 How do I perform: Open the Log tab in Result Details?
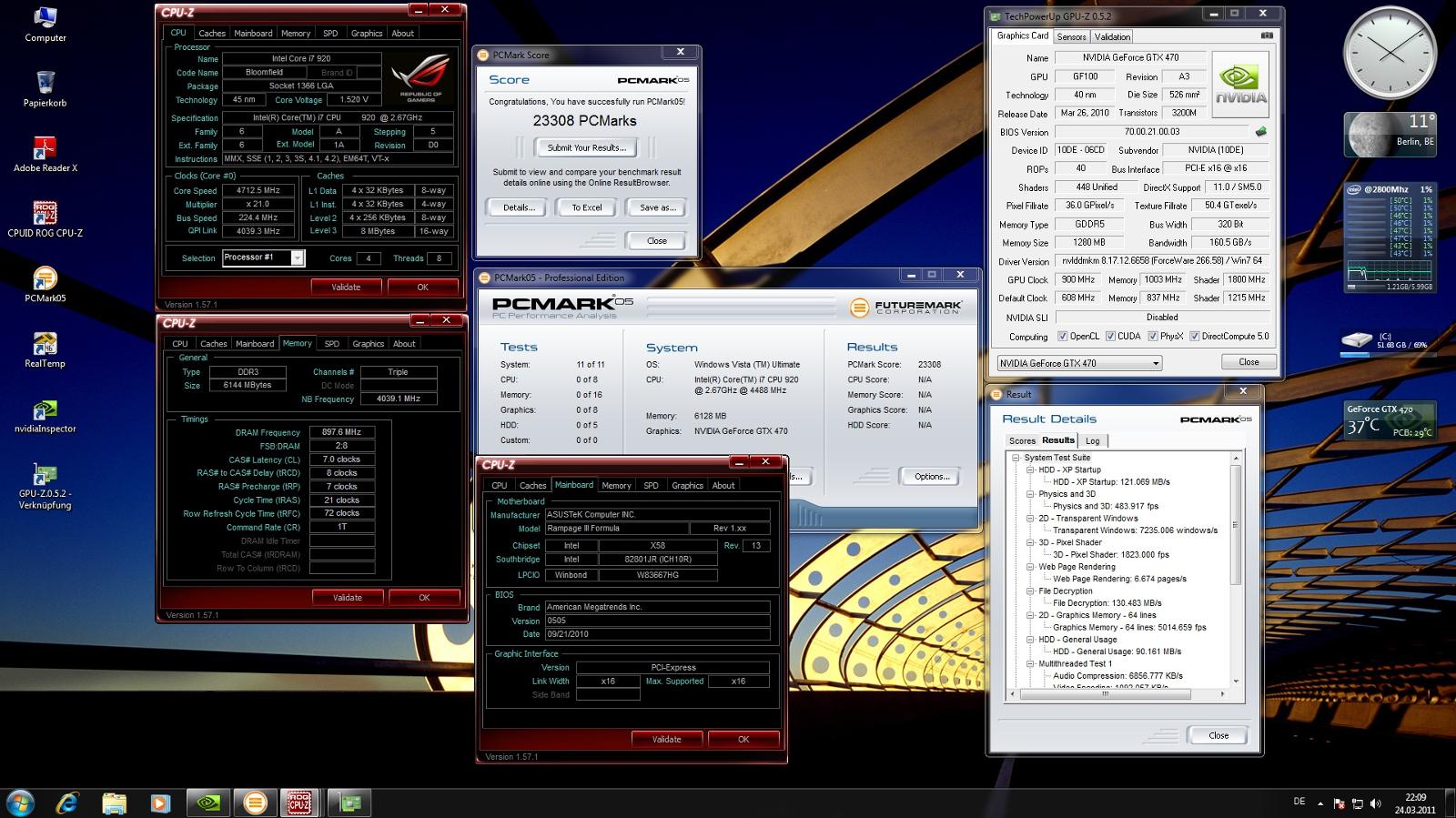(1092, 440)
